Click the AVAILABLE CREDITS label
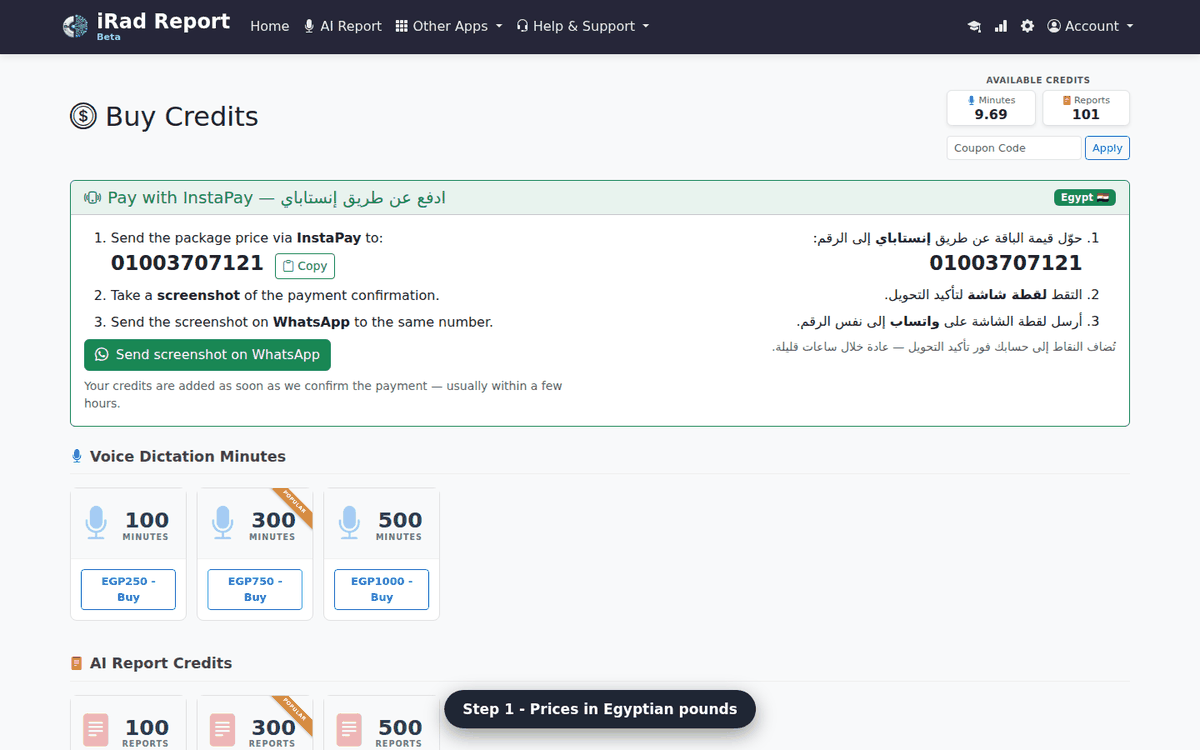Screen dimensions: 1200x750 coord(1038,80)
